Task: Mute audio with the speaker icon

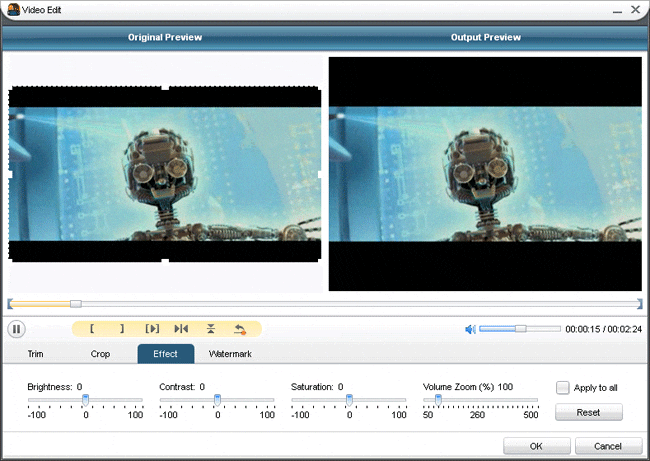Action: (470, 329)
